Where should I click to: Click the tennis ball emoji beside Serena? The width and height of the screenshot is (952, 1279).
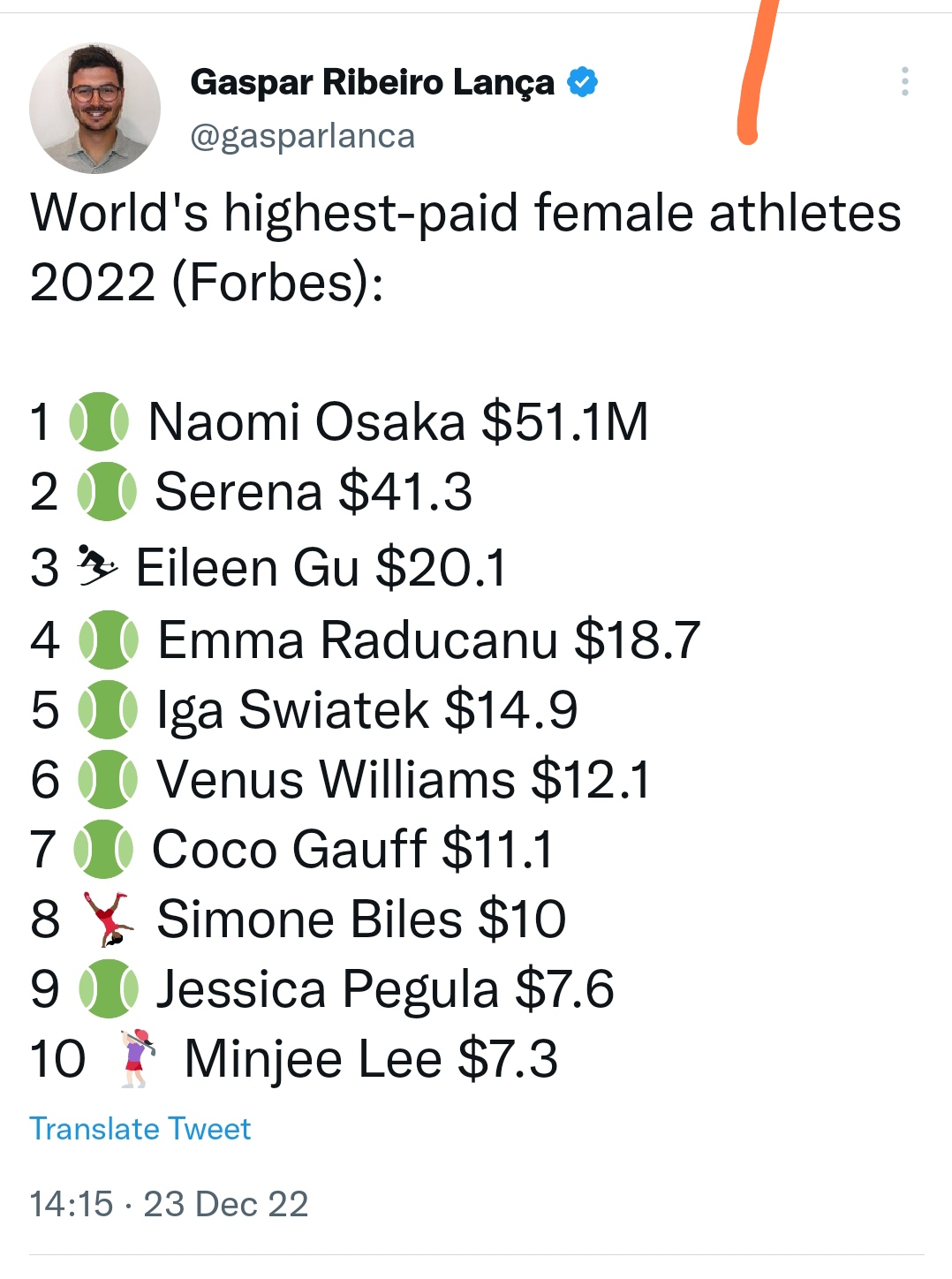(x=107, y=492)
